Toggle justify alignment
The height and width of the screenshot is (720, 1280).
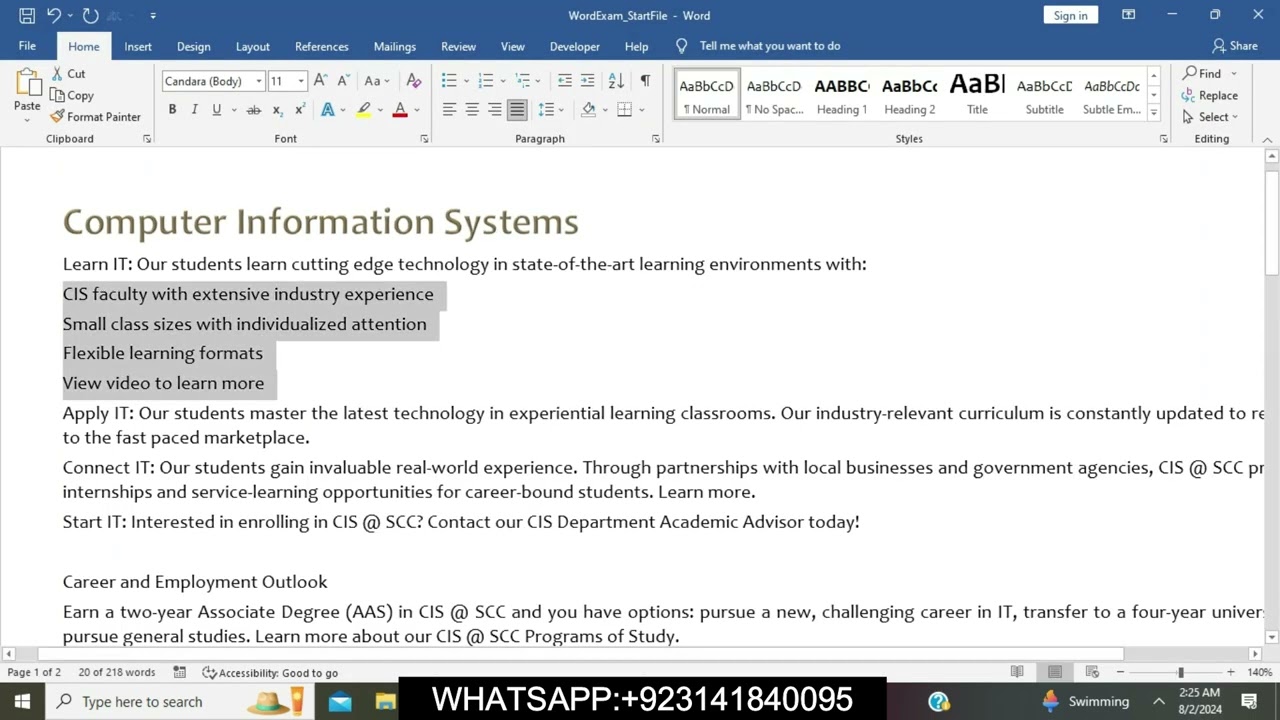[x=517, y=110]
